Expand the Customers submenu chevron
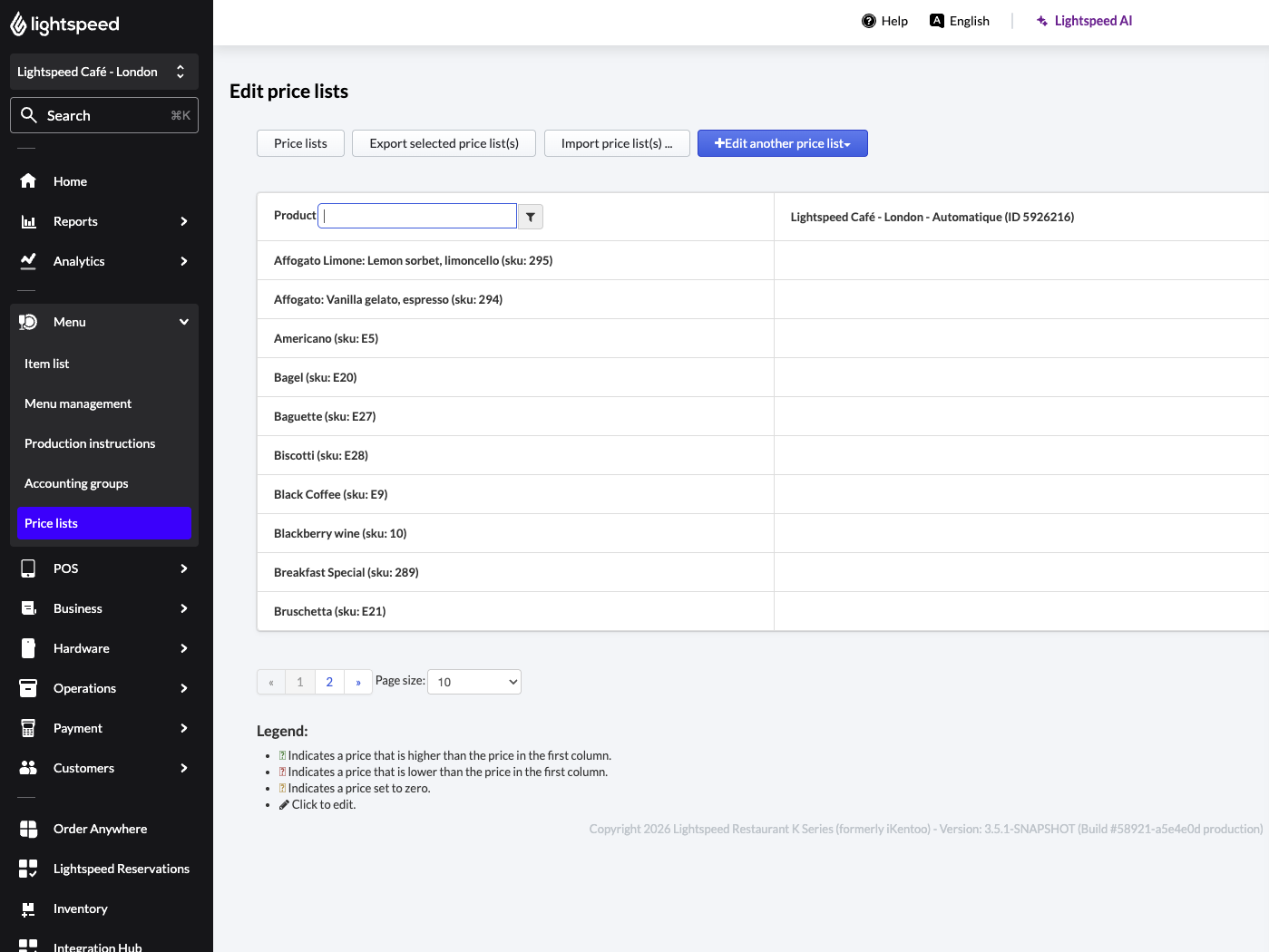 tap(184, 768)
